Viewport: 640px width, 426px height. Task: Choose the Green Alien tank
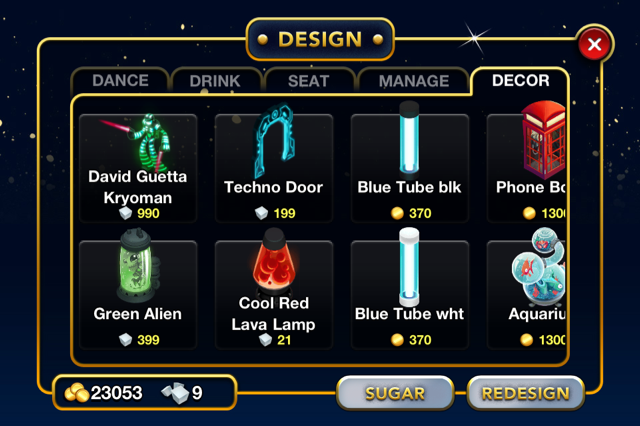click(138, 295)
